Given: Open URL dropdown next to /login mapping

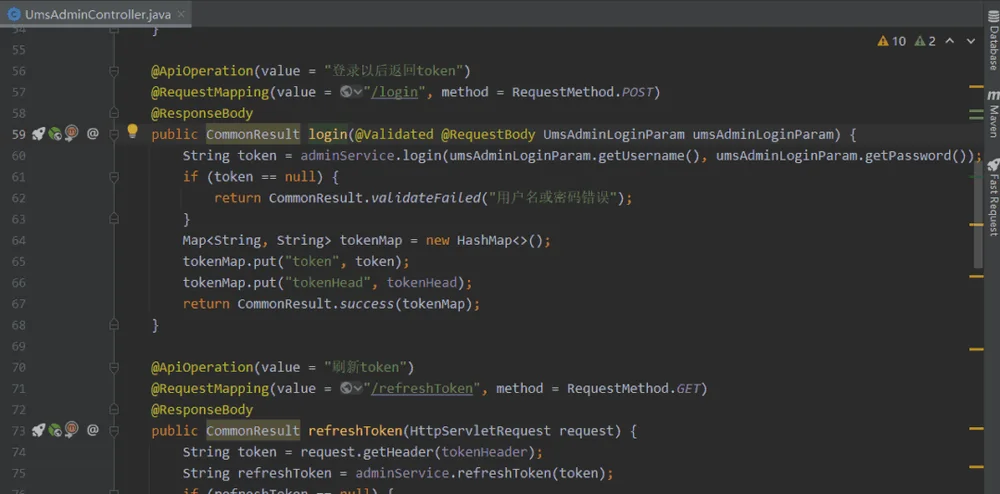Looking at the screenshot, I should 351,92.
